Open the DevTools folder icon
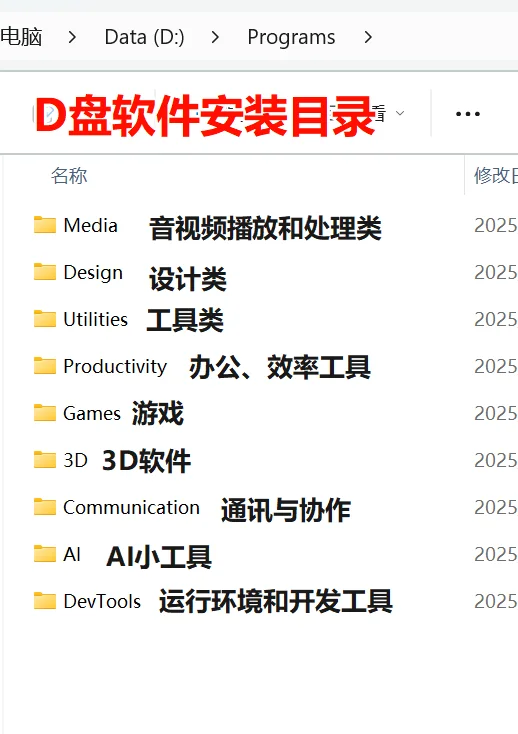Screen dimensions: 518x734 point(45,601)
